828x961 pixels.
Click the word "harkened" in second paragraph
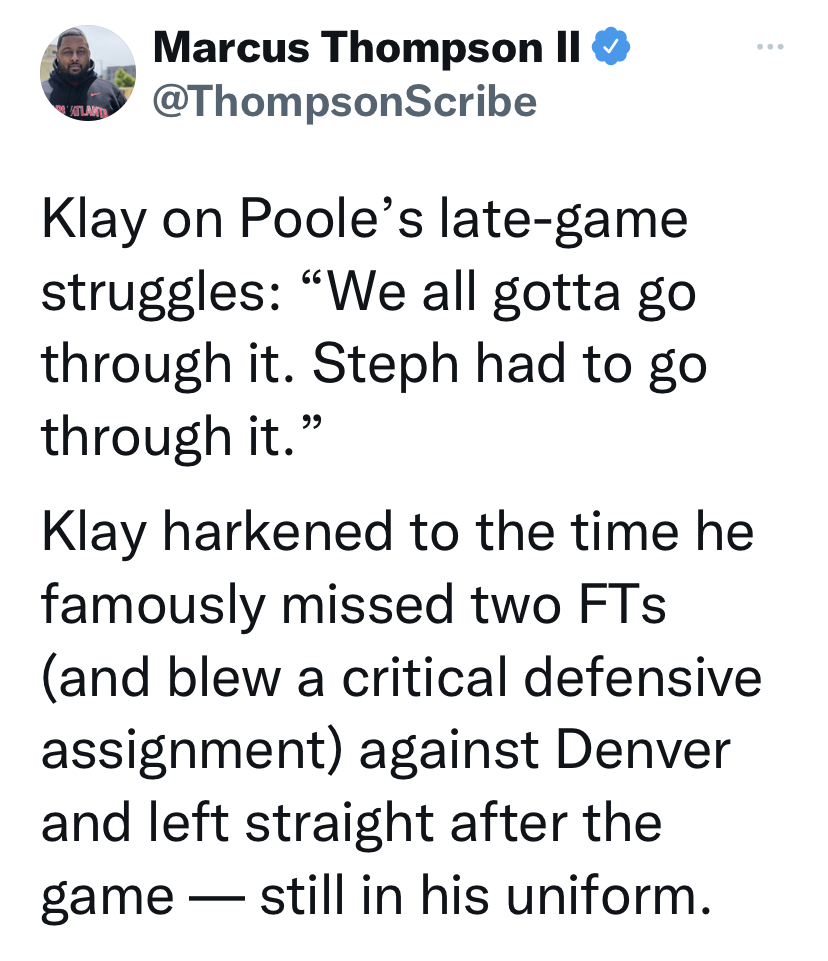[x=278, y=532]
